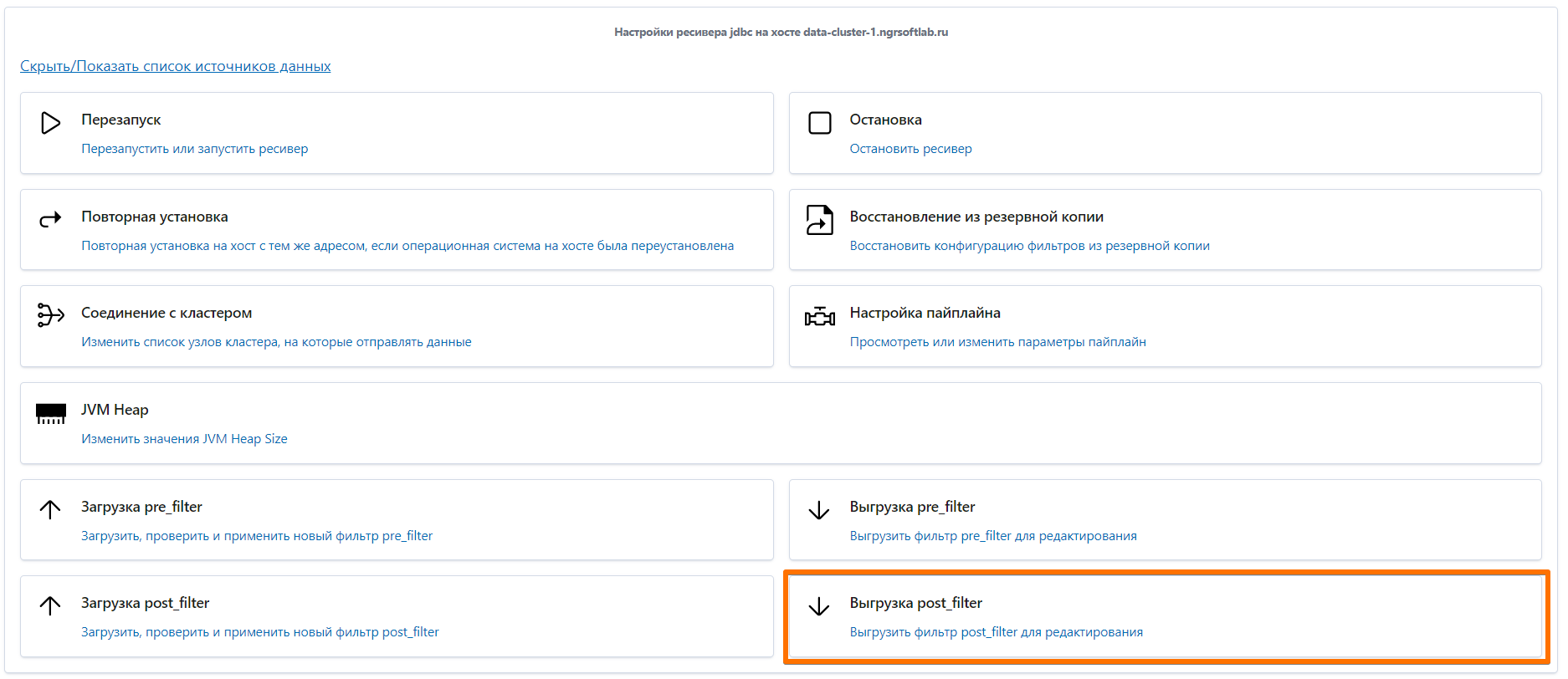1568x679 pixels.
Task: Click the square stop icon for Остановка
Action: click(819, 123)
